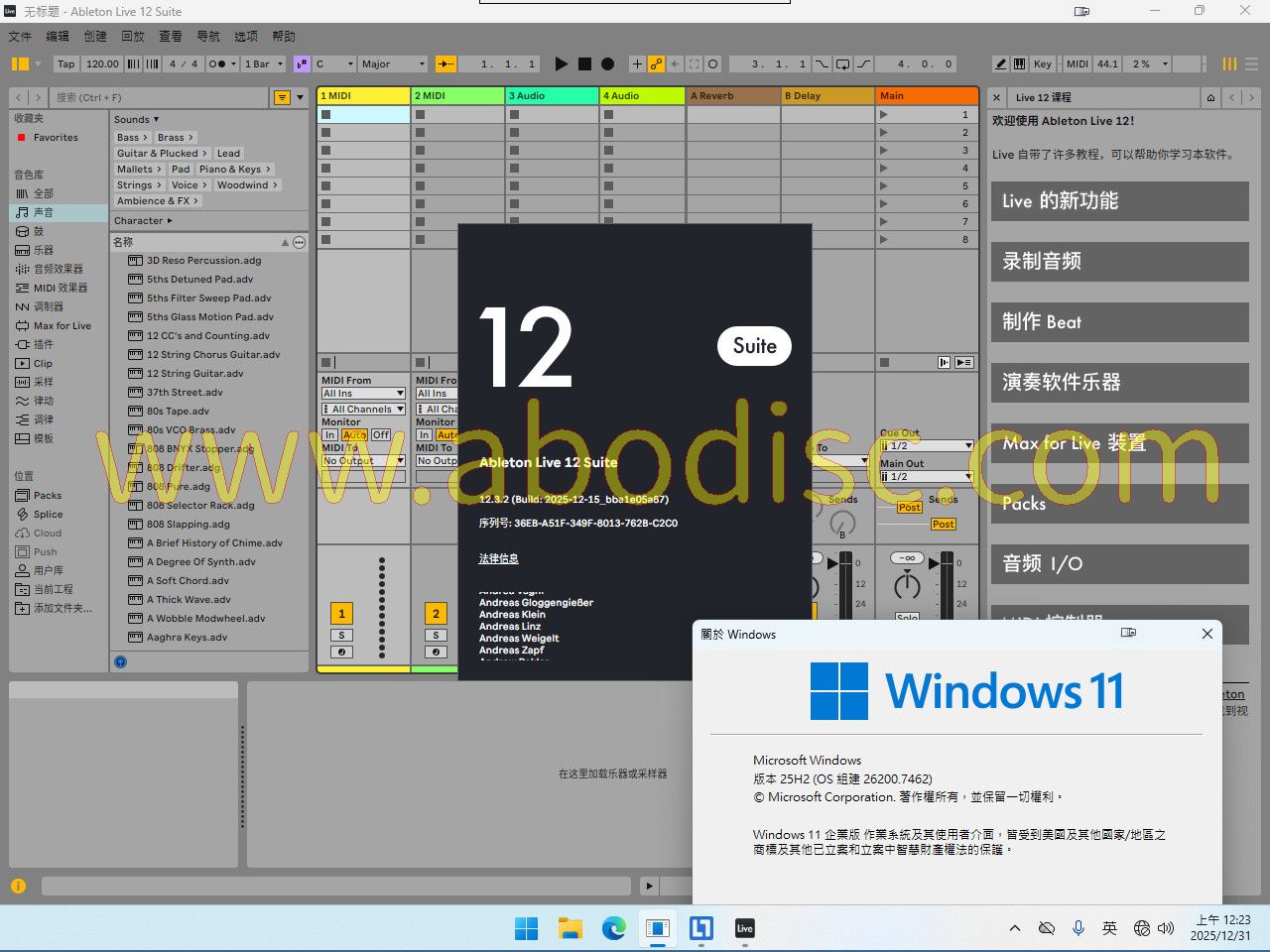Click the Stop transport button
Screen dimensions: 1270x952
(584, 63)
